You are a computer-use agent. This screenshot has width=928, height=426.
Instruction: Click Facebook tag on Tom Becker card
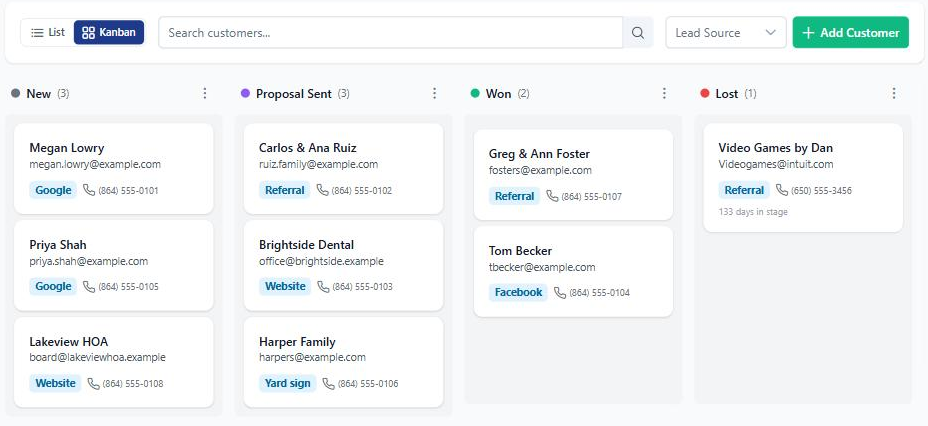[x=518, y=292]
